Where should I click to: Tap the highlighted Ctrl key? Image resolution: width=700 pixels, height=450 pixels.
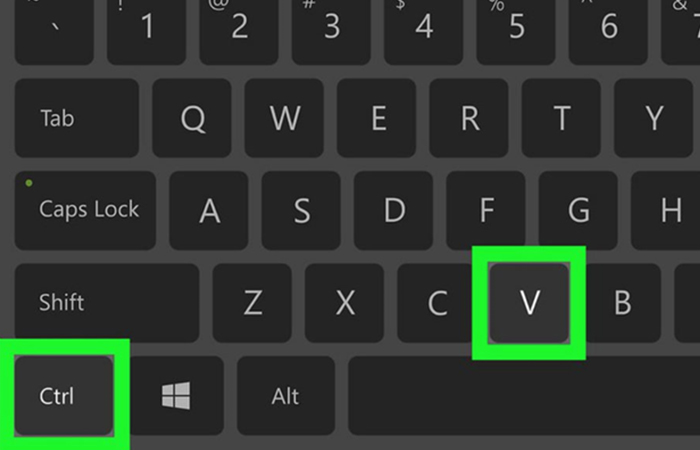tap(64, 396)
